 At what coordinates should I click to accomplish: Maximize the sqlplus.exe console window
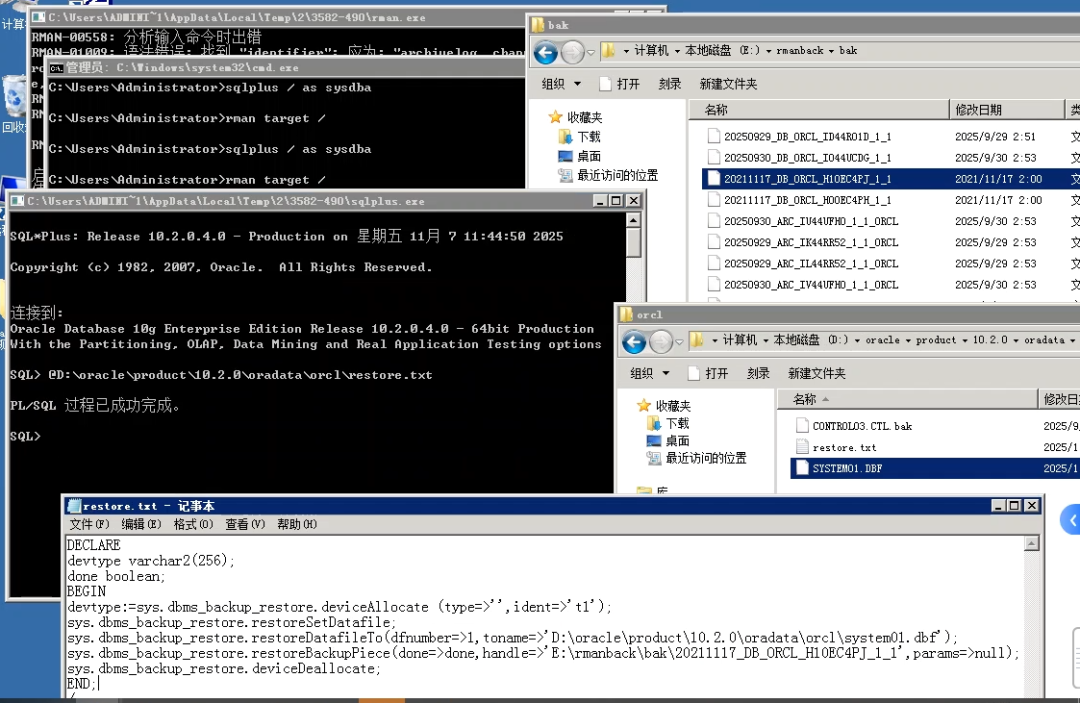(616, 200)
